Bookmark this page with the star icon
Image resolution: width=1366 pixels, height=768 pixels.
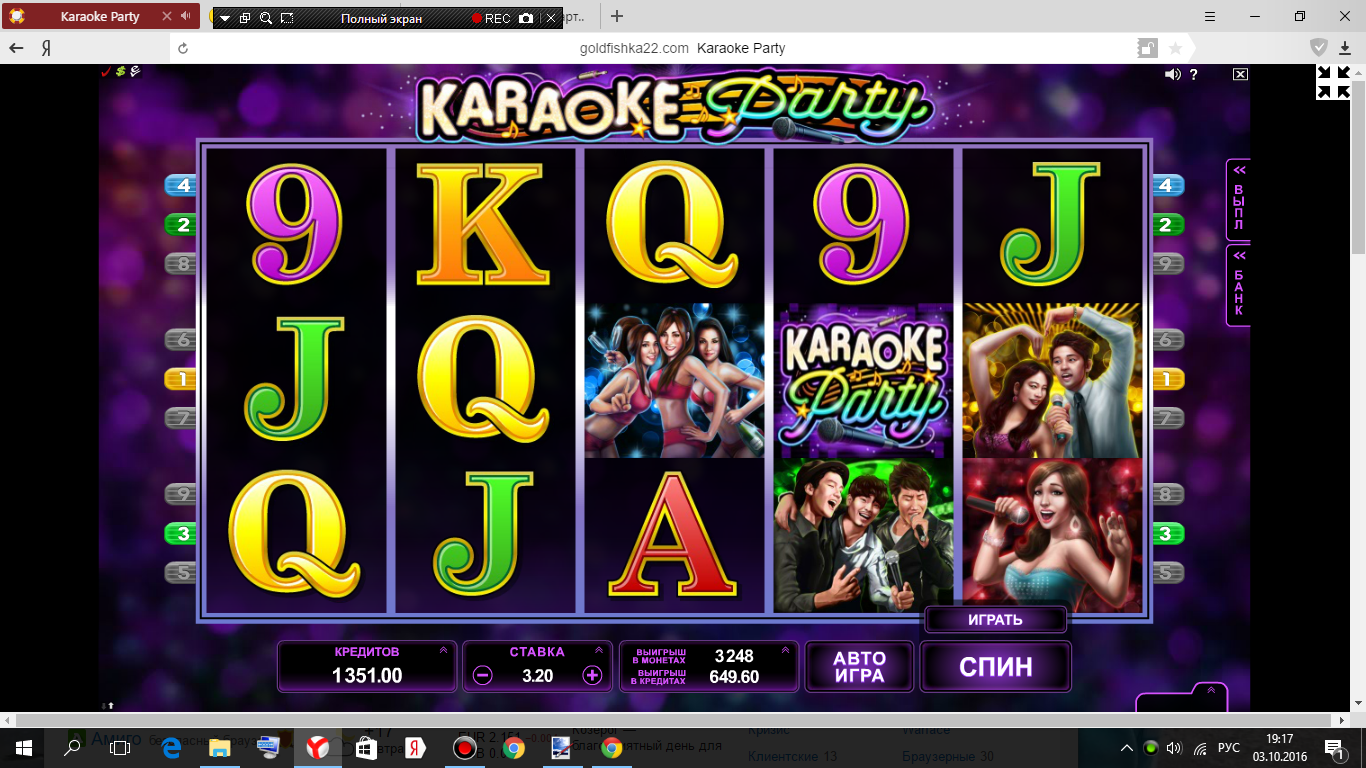[x=1175, y=48]
